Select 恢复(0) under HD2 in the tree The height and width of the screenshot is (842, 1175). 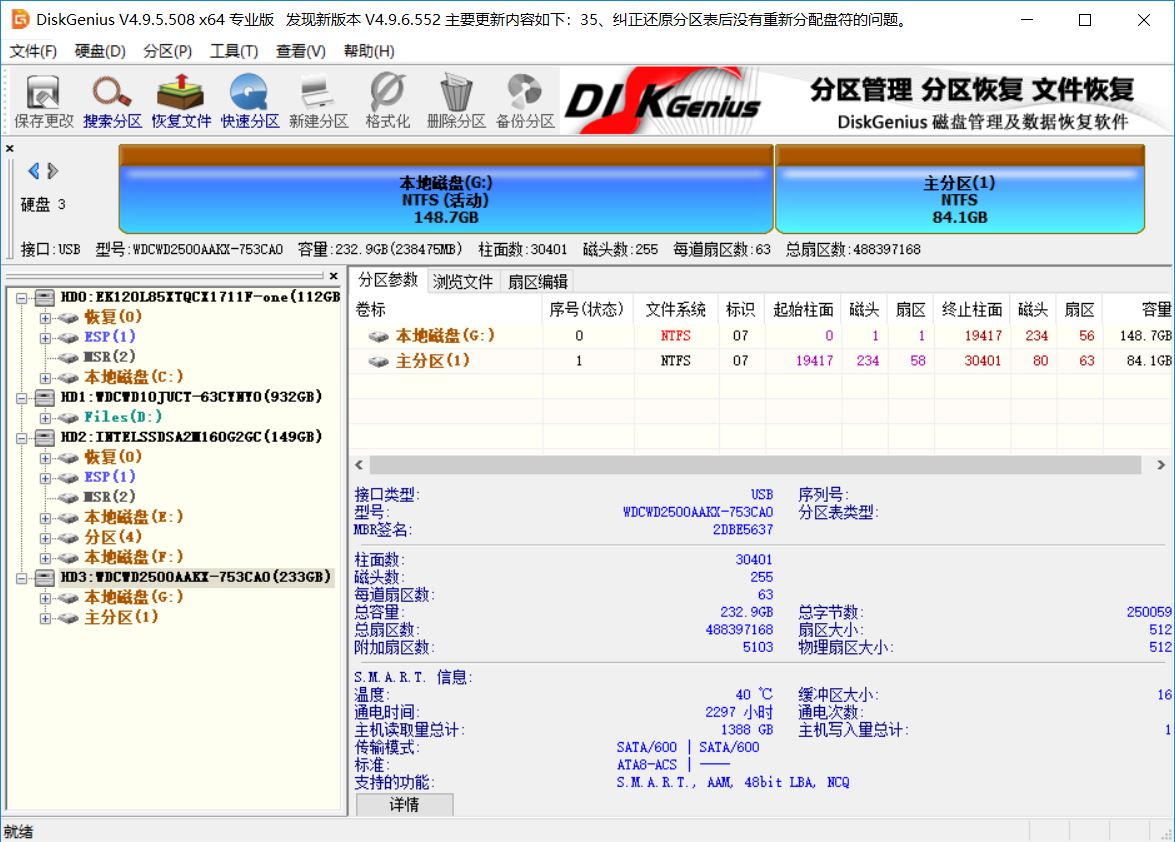click(113, 457)
